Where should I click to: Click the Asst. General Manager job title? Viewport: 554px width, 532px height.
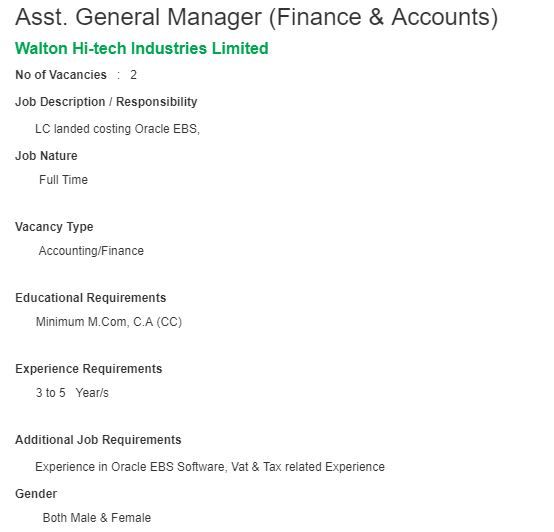tap(257, 17)
